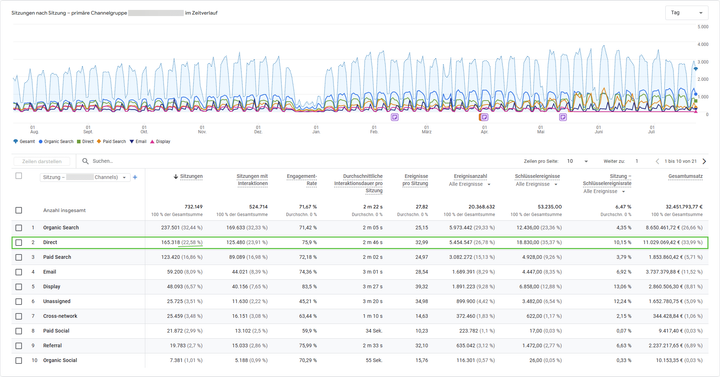Viewport: 720px width, 377px height.
Task: Select the Cross-network row checkbox
Action: tap(18, 316)
